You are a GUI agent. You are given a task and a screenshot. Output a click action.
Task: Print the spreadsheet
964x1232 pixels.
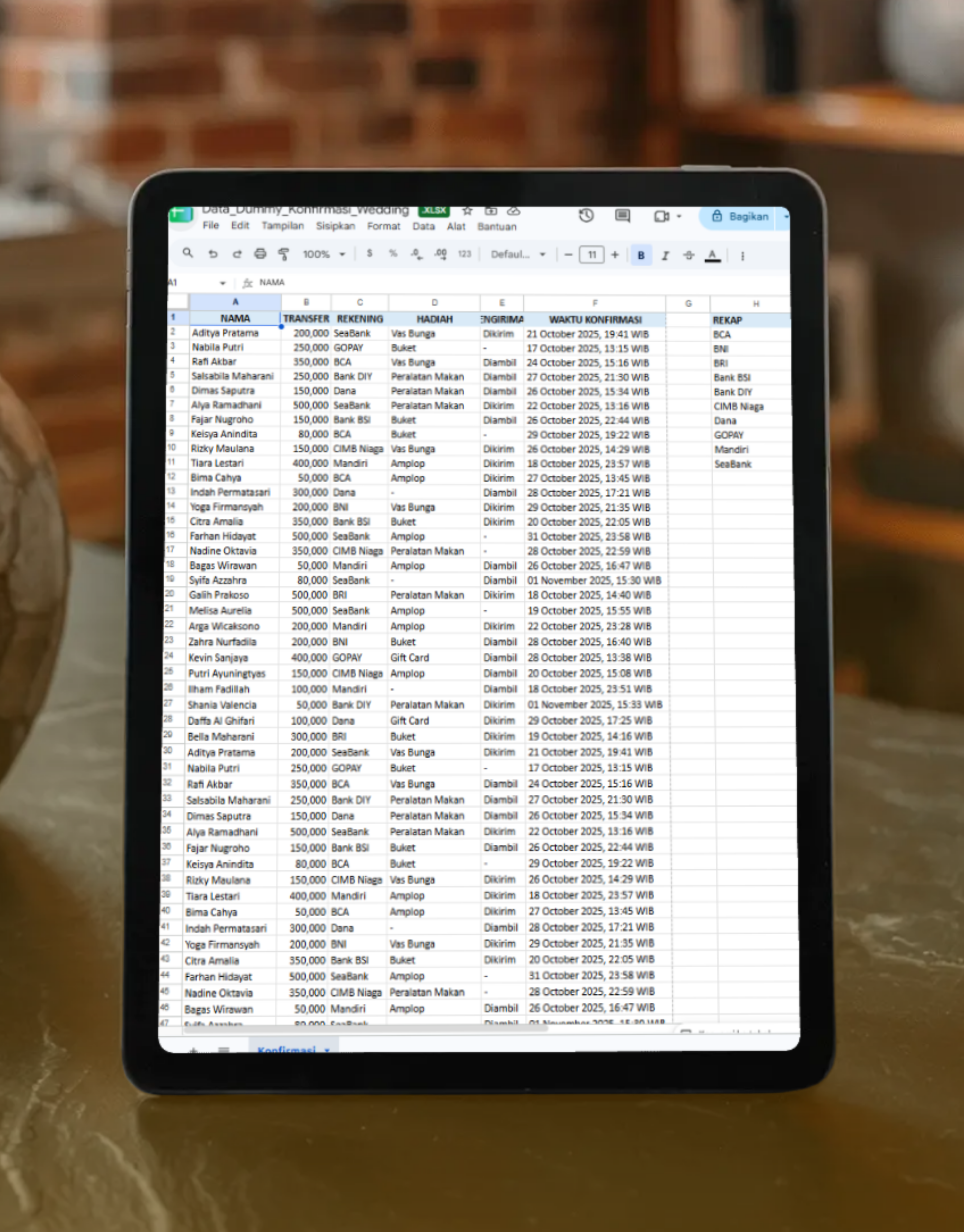260,254
